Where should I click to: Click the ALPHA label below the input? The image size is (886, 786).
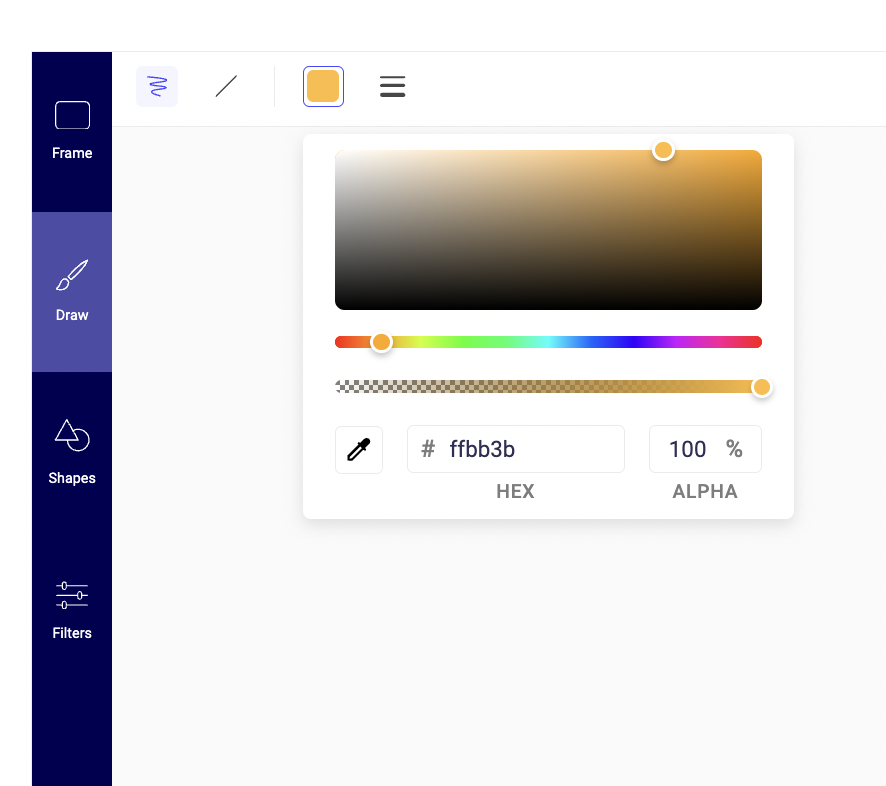[x=705, y=492]
